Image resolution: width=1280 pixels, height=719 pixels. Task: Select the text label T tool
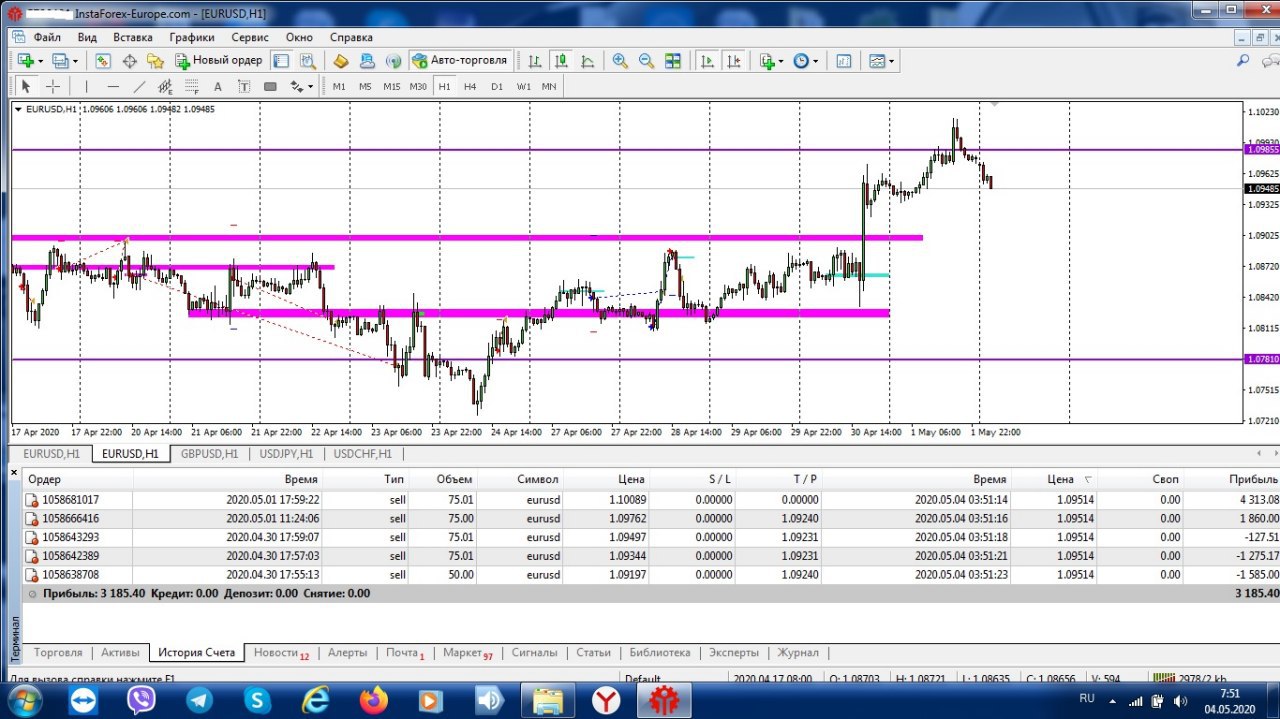[x=243, y=86]
